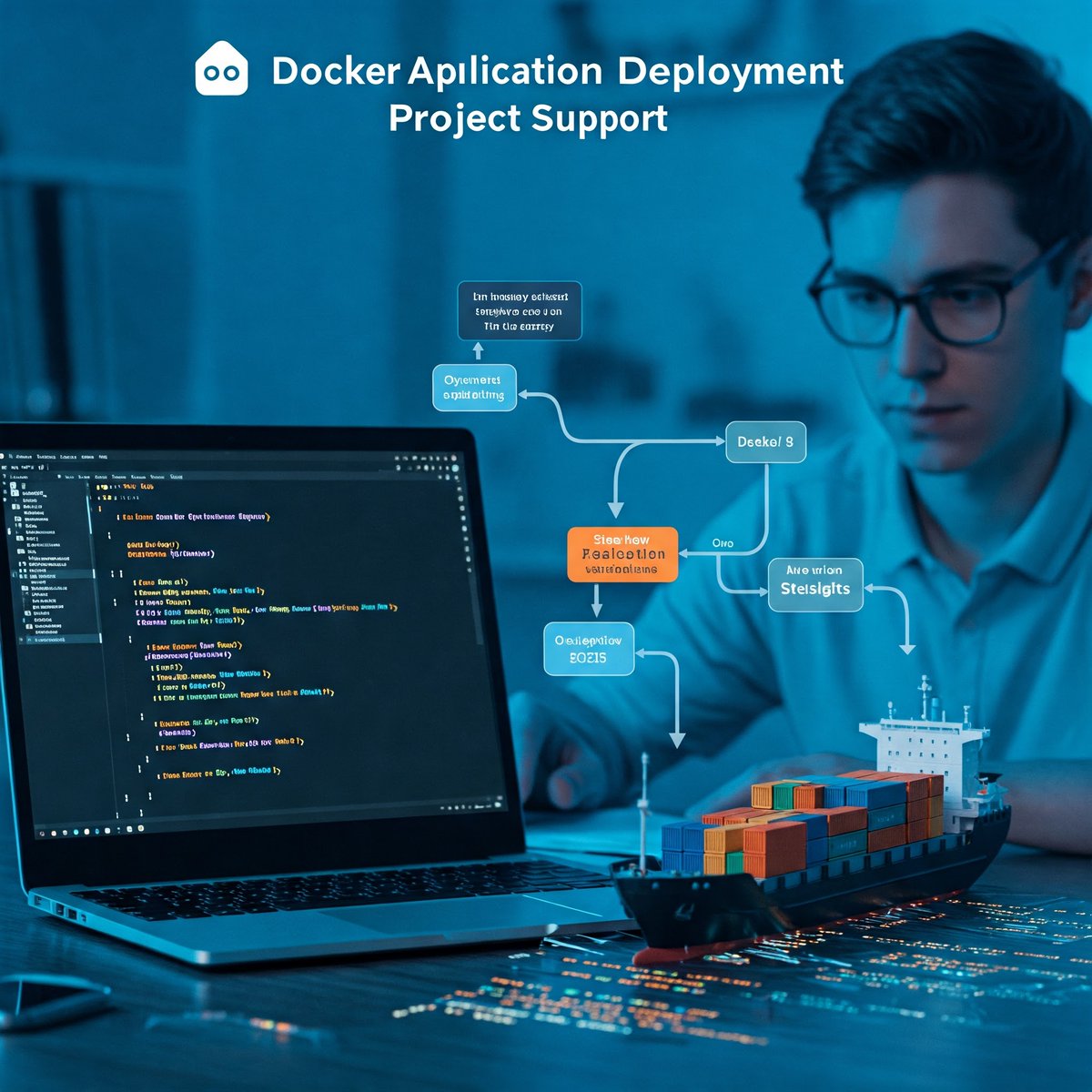Image resolution: width=1092 pixels, height=1092 pixels.
Task: Select the "Deekel 8" flowchart box
Action: (x=765, y=442)
